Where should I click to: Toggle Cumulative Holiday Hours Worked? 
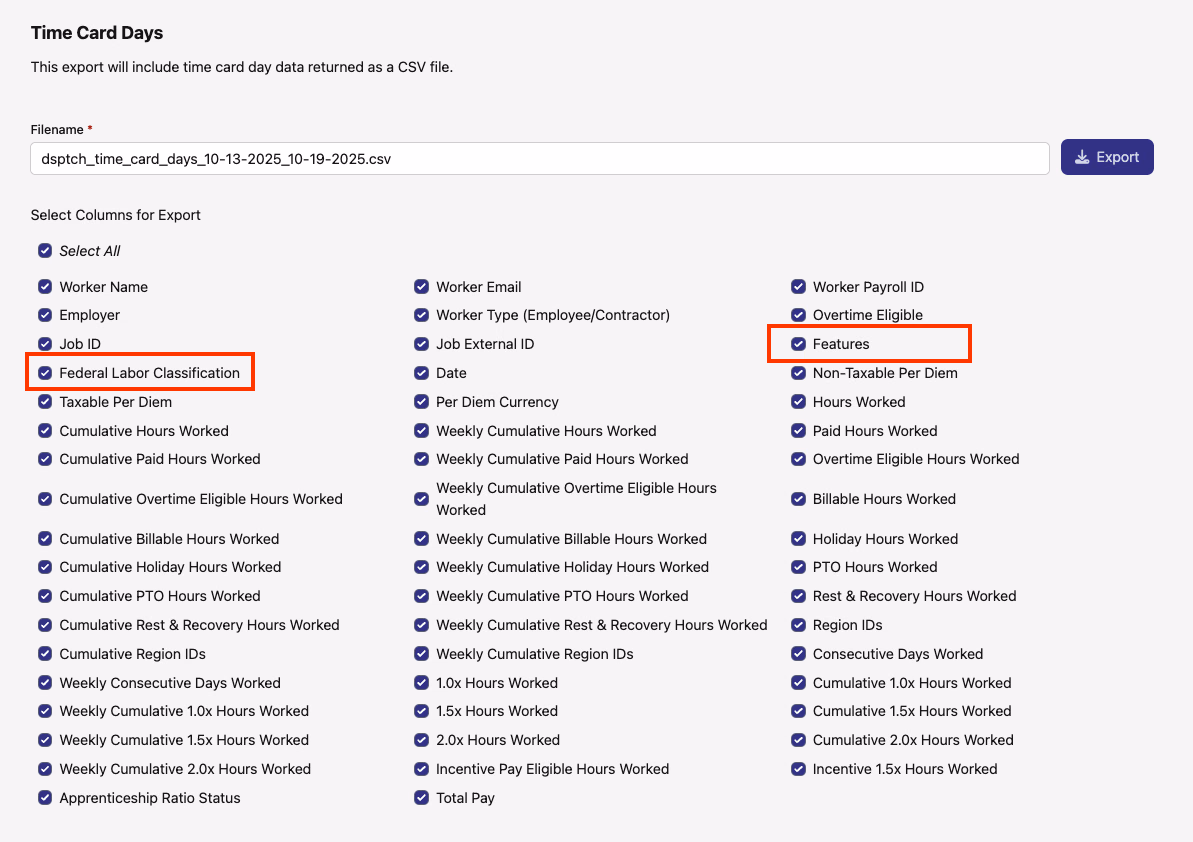[x=45, y=567]
